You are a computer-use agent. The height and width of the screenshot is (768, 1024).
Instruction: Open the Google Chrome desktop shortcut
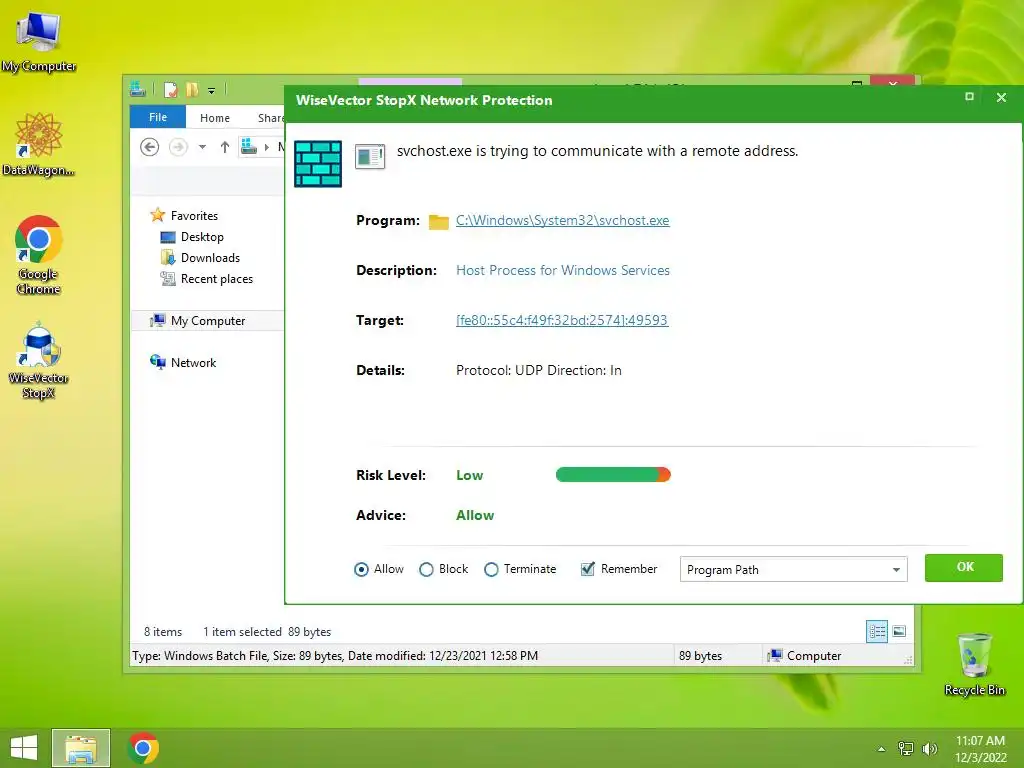click(x=39, y=255)
